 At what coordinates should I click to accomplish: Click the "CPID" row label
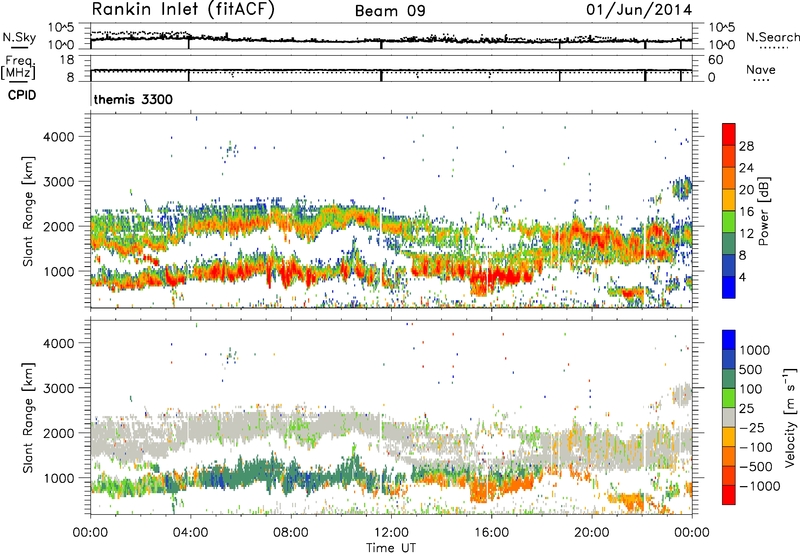pos(22,95)
